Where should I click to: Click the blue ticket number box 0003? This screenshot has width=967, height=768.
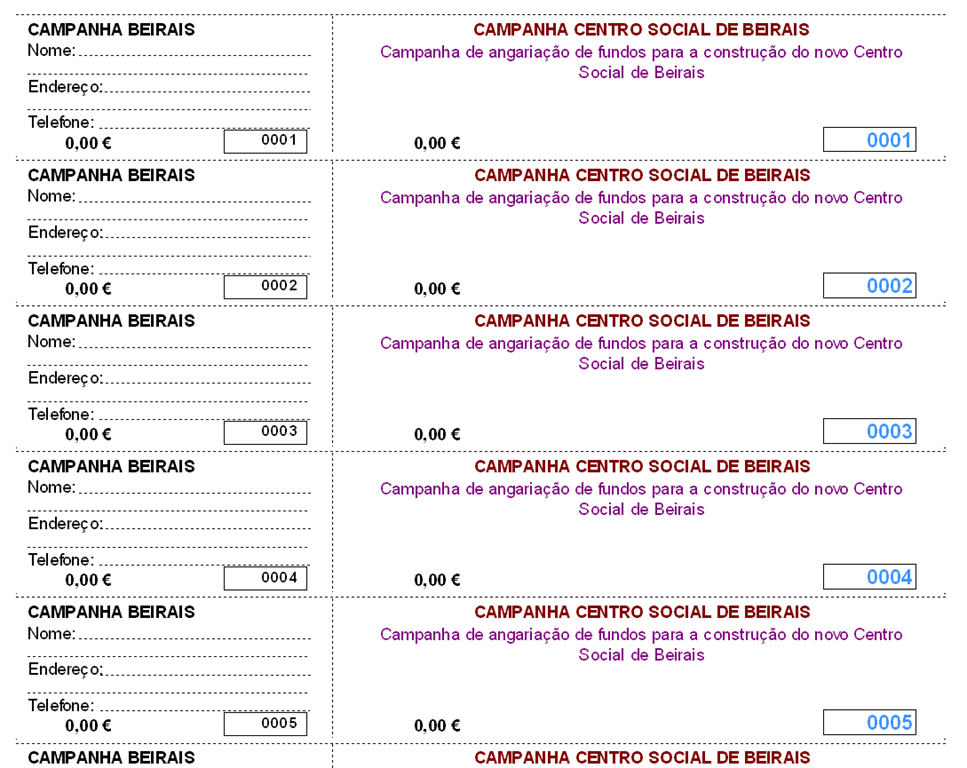[869, 431]
